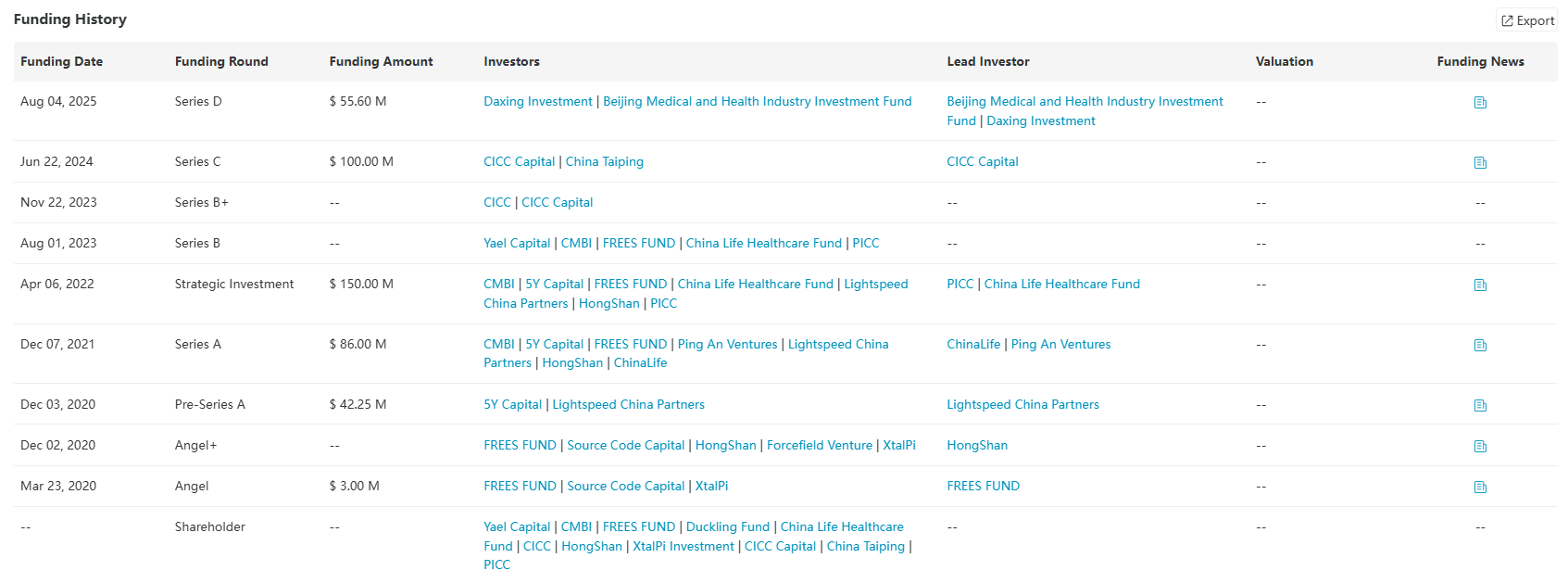Open CICC Capital as Series C lead investor
This screenshot has height=583, width=1568.
click(x=982, y=162)
